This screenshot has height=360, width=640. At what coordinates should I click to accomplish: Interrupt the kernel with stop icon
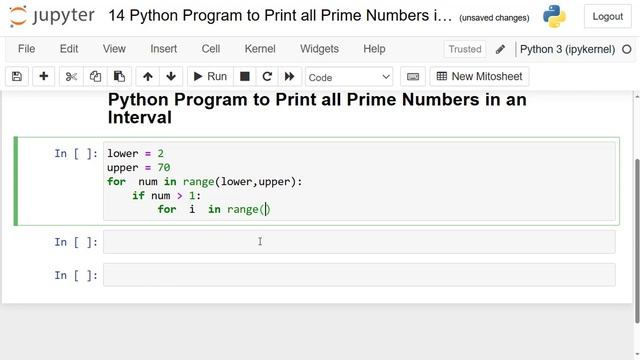click(x=244, y=76)
